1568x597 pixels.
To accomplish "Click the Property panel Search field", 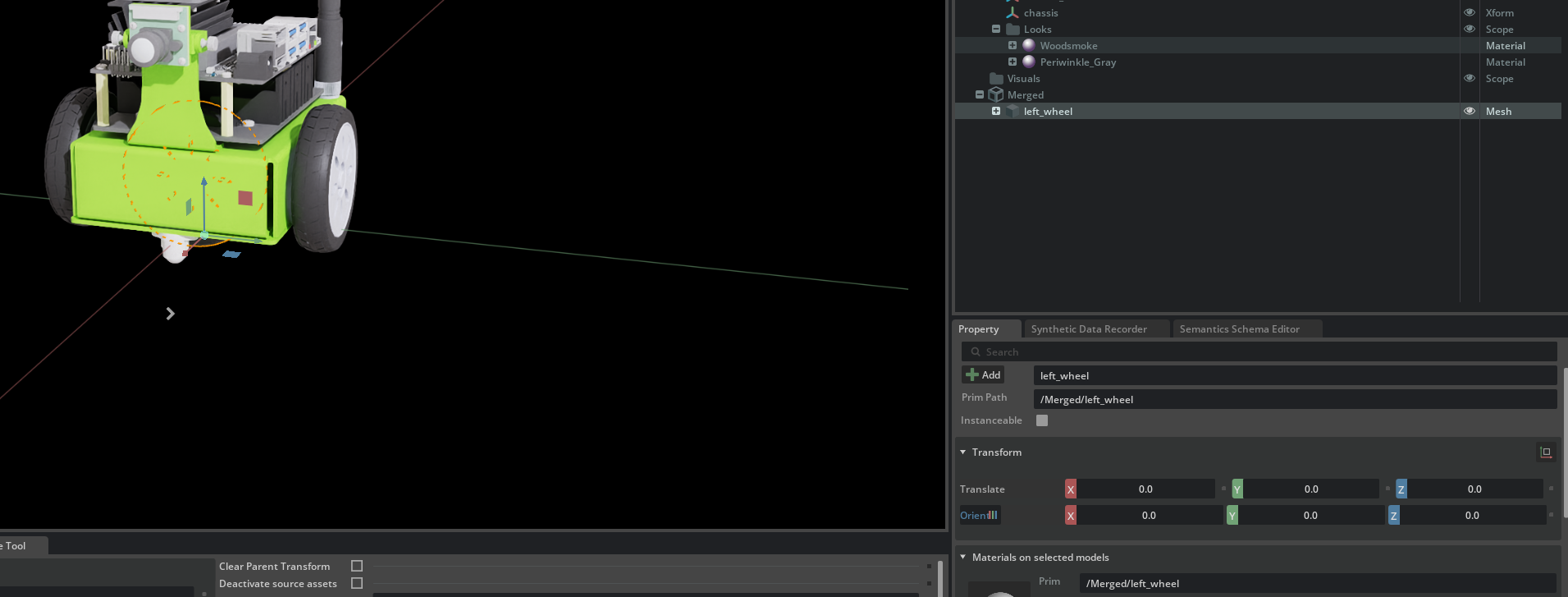I will click(x=1264, y=352).
